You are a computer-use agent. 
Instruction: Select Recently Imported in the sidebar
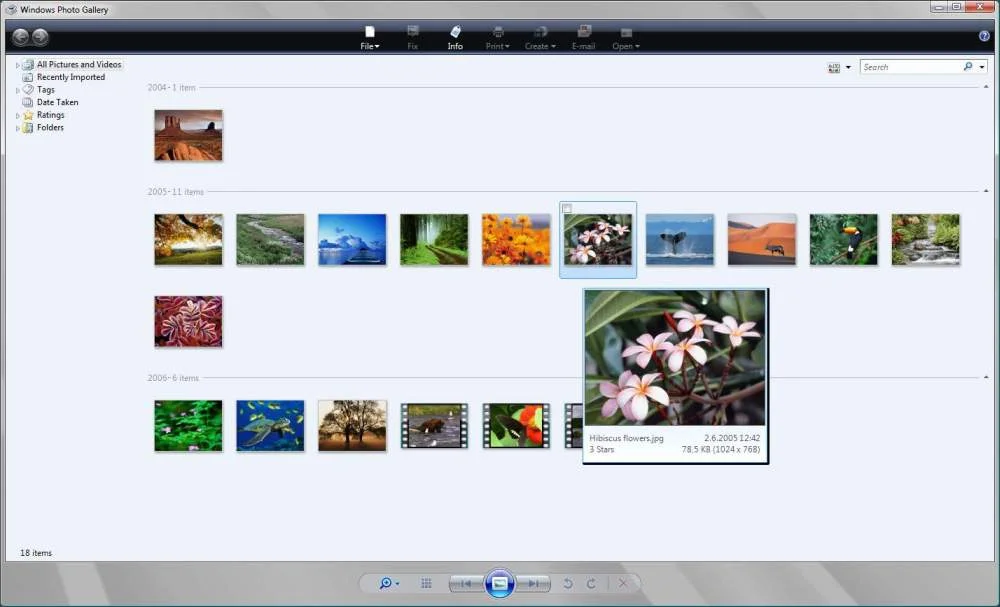tap(70, 77)
